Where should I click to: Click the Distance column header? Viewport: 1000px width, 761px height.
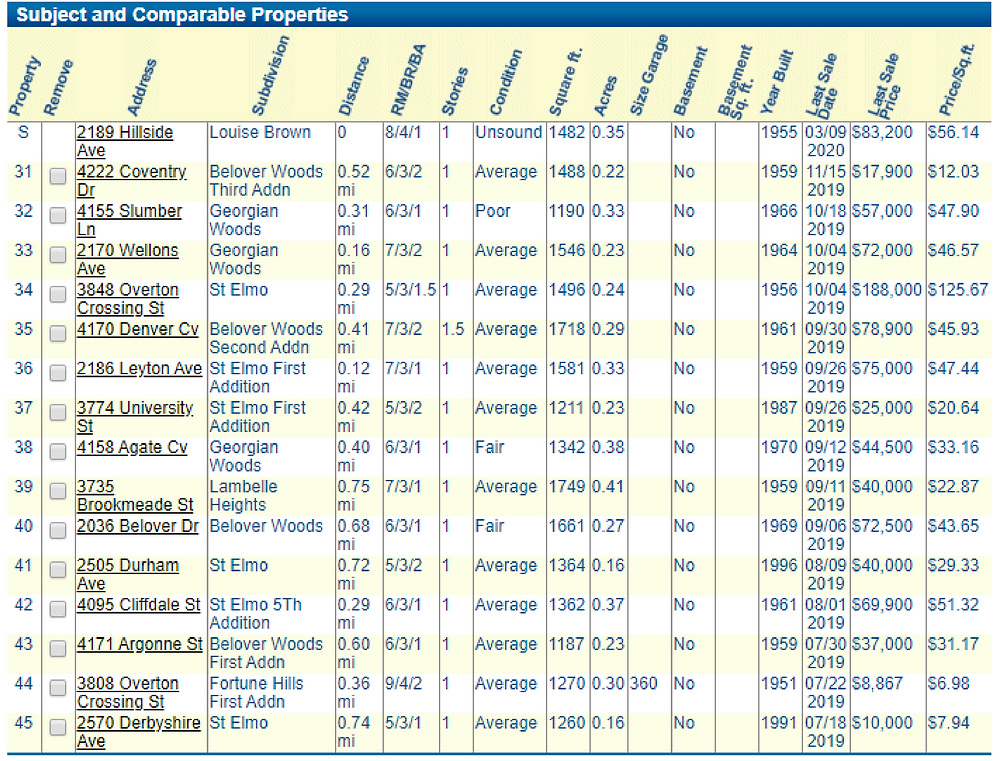354,85
